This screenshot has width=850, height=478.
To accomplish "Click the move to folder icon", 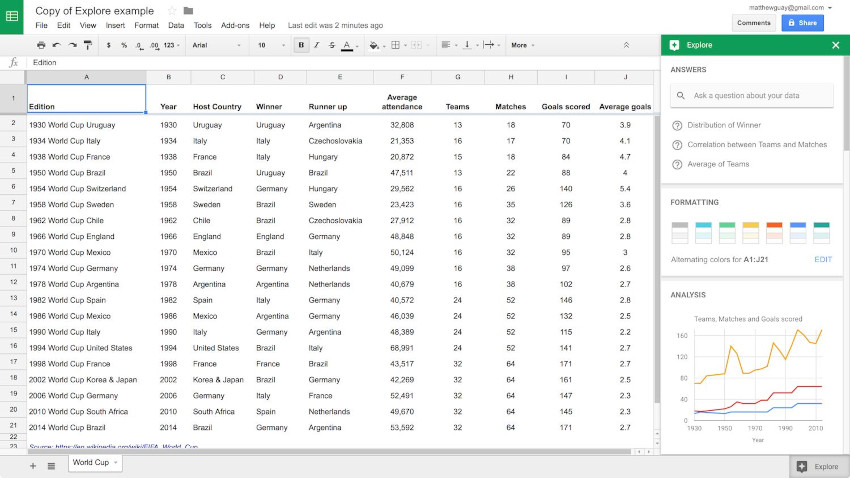I will click(x=188, y=11).
